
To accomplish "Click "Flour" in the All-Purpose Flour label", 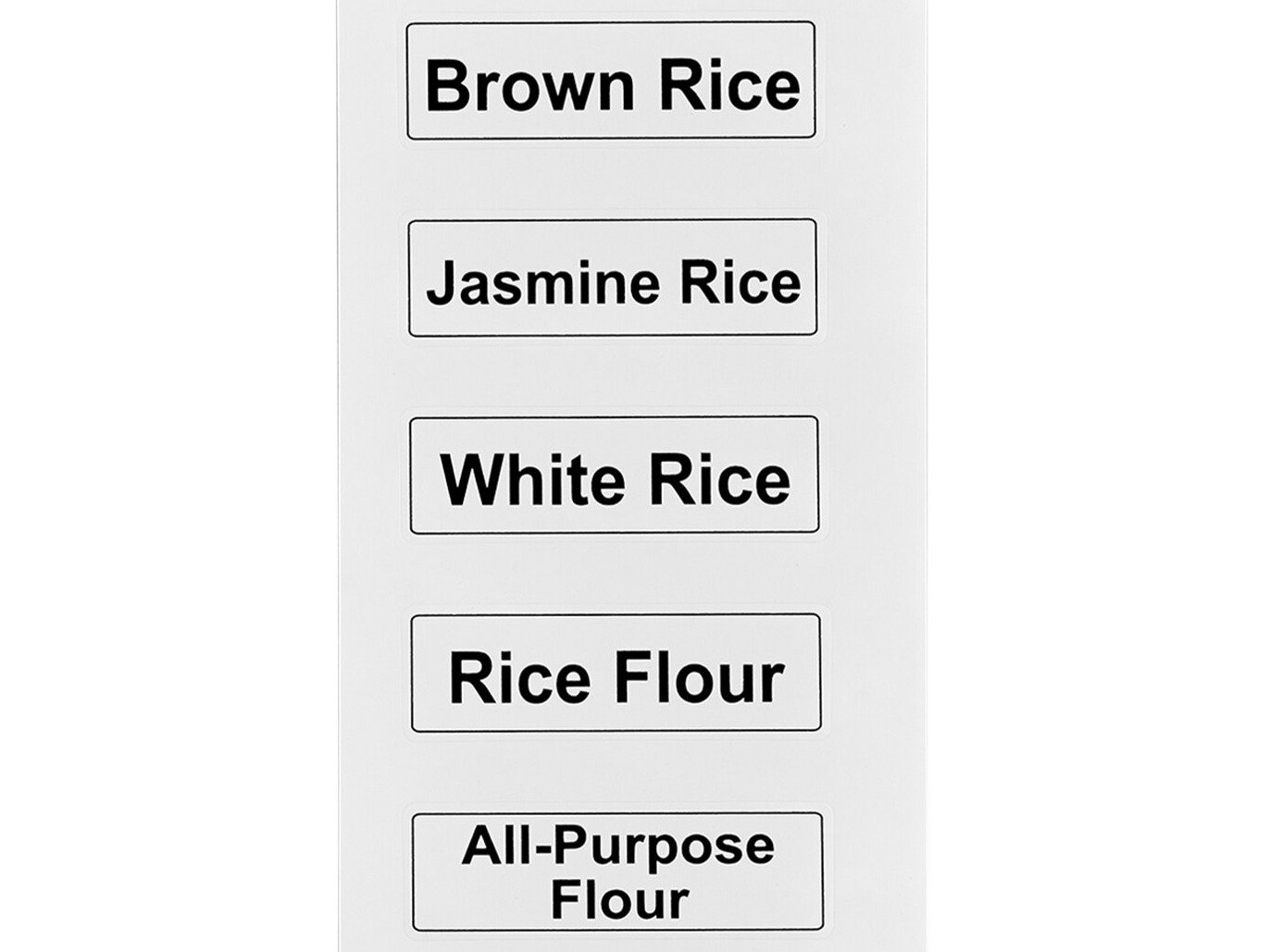I will coord(619,899).
